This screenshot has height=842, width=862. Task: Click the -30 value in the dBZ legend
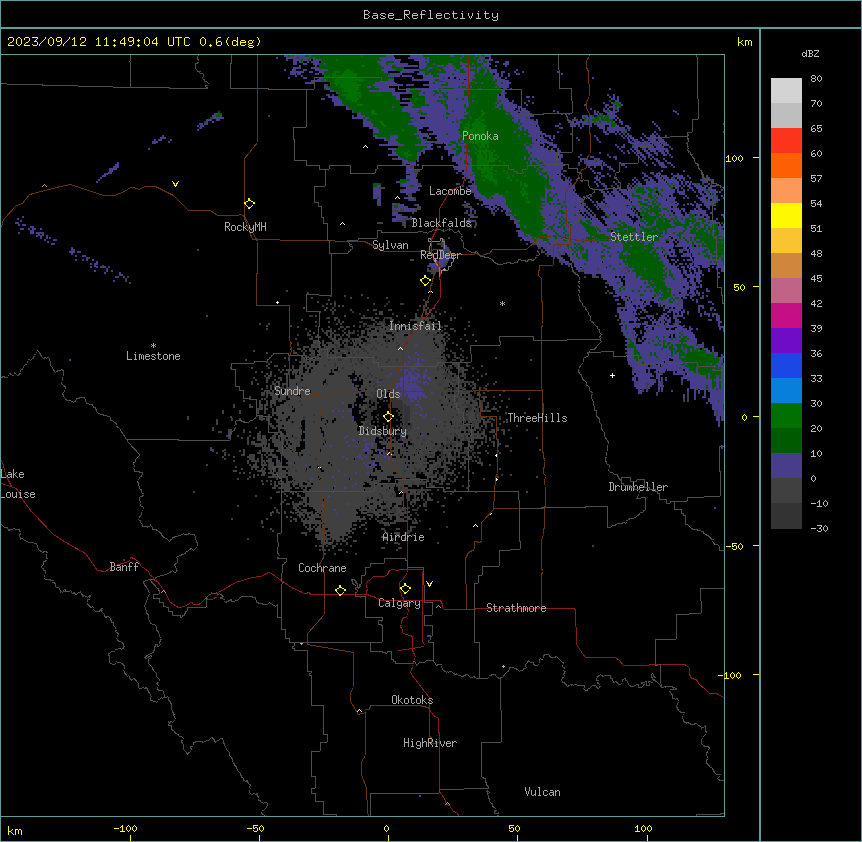click(x=819, y=528)
